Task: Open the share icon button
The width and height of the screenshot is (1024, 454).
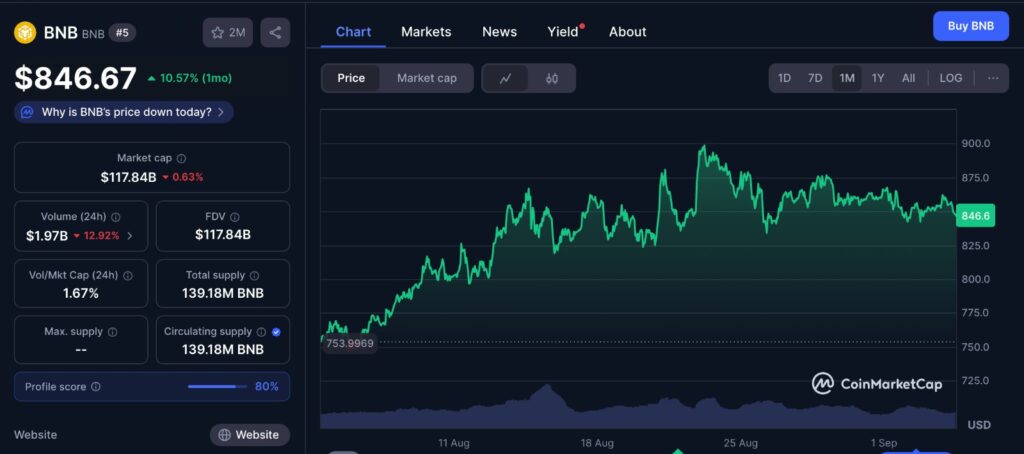Action: (x=275, y=33)
